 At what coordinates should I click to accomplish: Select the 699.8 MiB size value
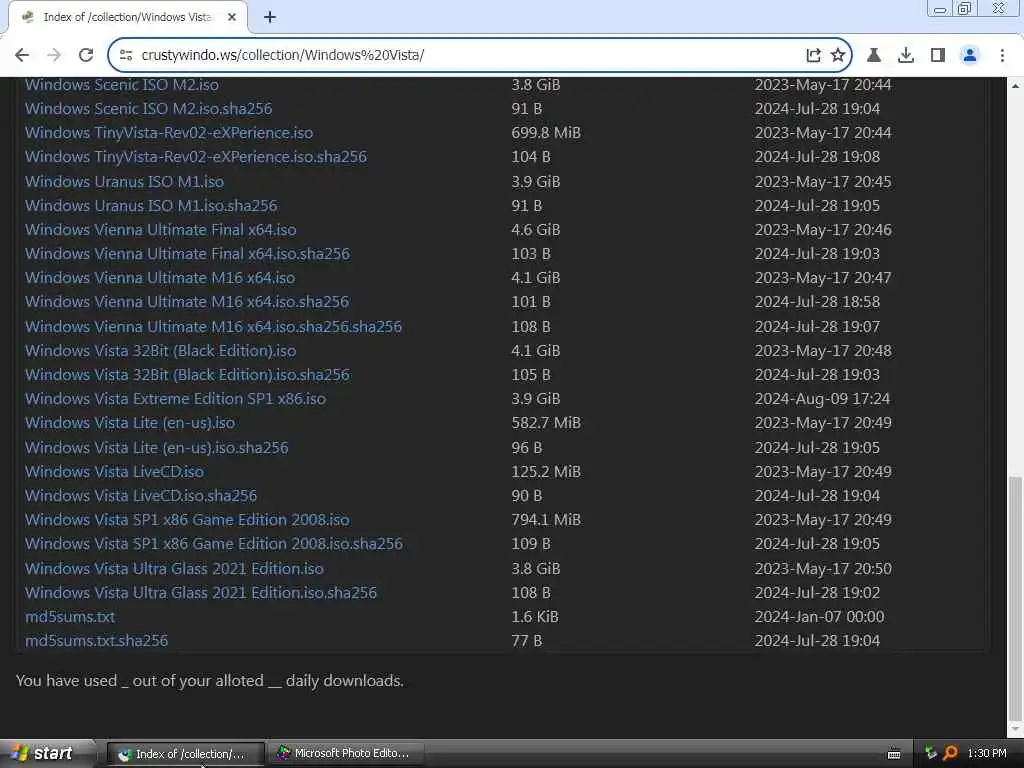pyautogui.click(x=546, y=133)
